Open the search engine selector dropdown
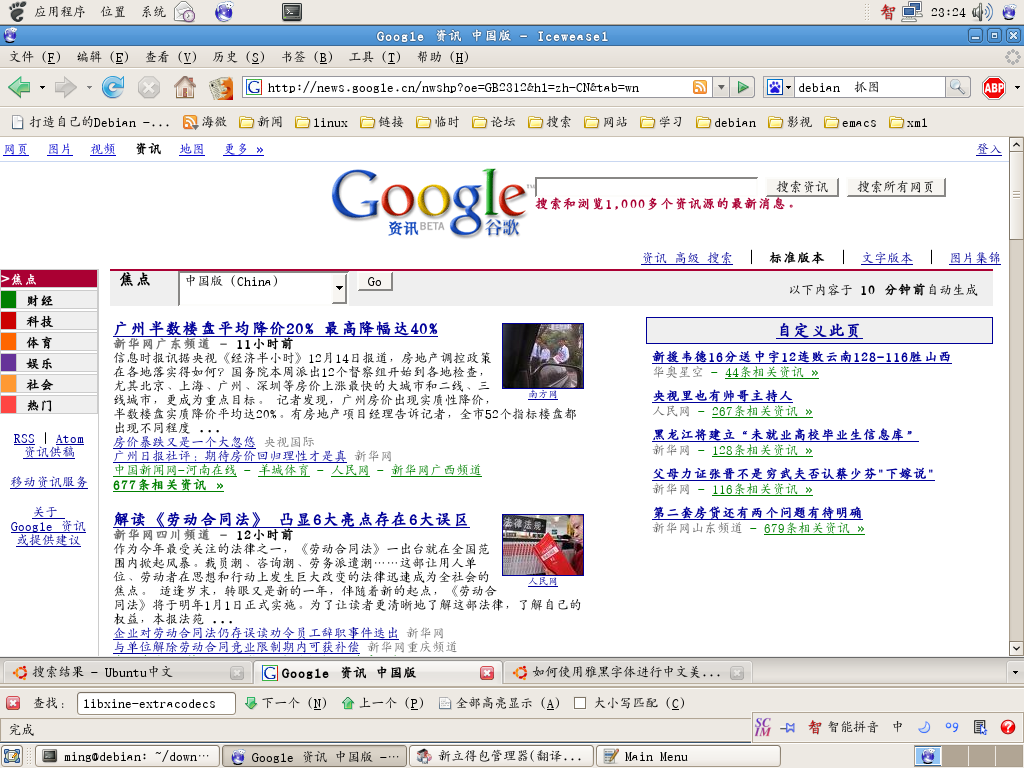This screenshot has width=1024, height=768. click(x=788, y=88)
